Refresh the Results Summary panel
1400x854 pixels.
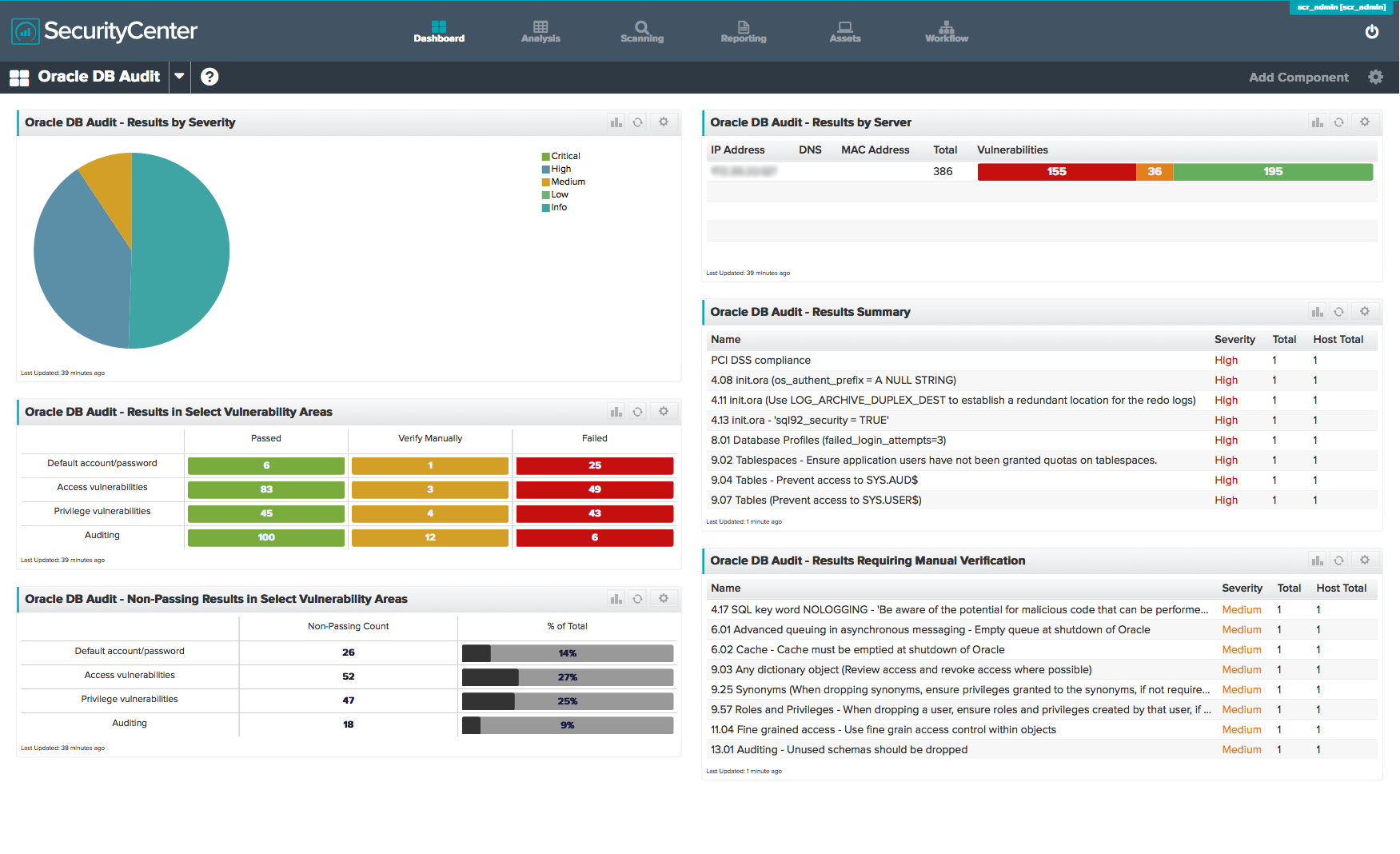1339,312
